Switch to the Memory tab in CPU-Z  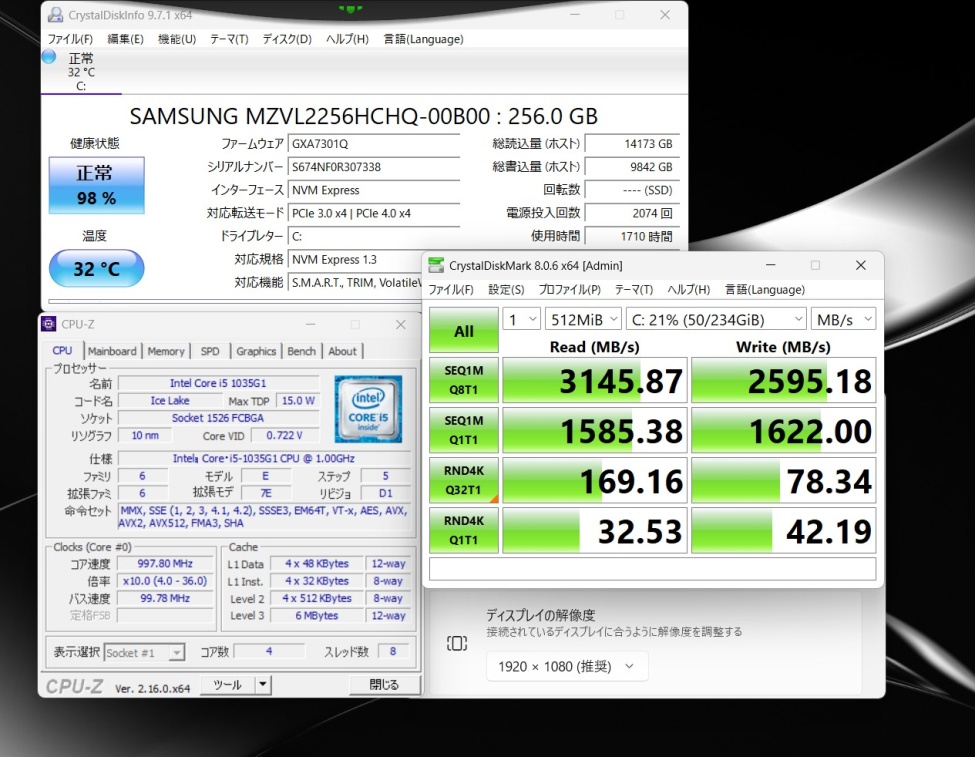tap(166, 351)
